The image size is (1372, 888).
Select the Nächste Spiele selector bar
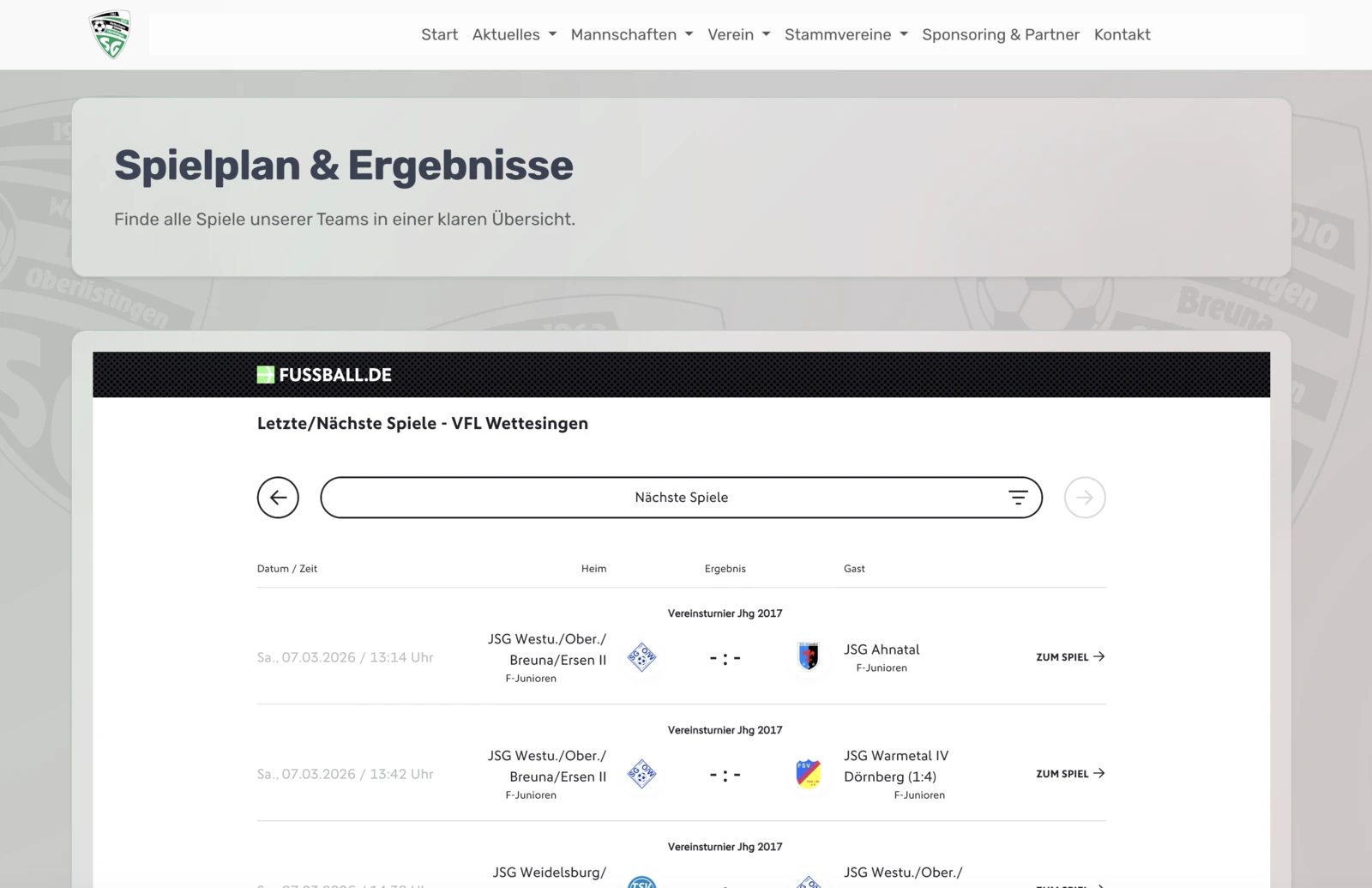coord(681,498)
